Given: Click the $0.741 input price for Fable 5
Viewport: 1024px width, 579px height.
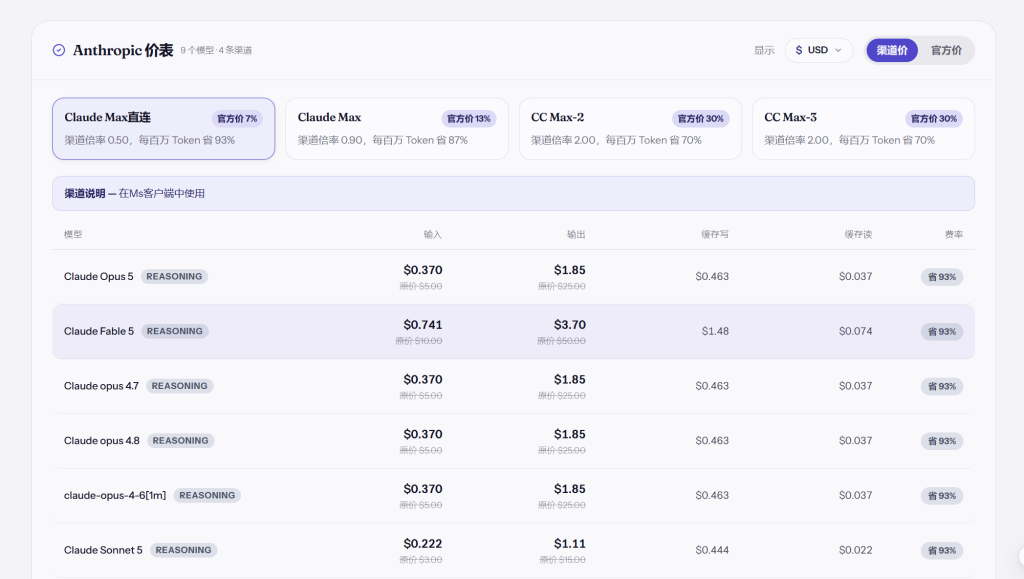Looking at the screenshot, I should point(423,325).
